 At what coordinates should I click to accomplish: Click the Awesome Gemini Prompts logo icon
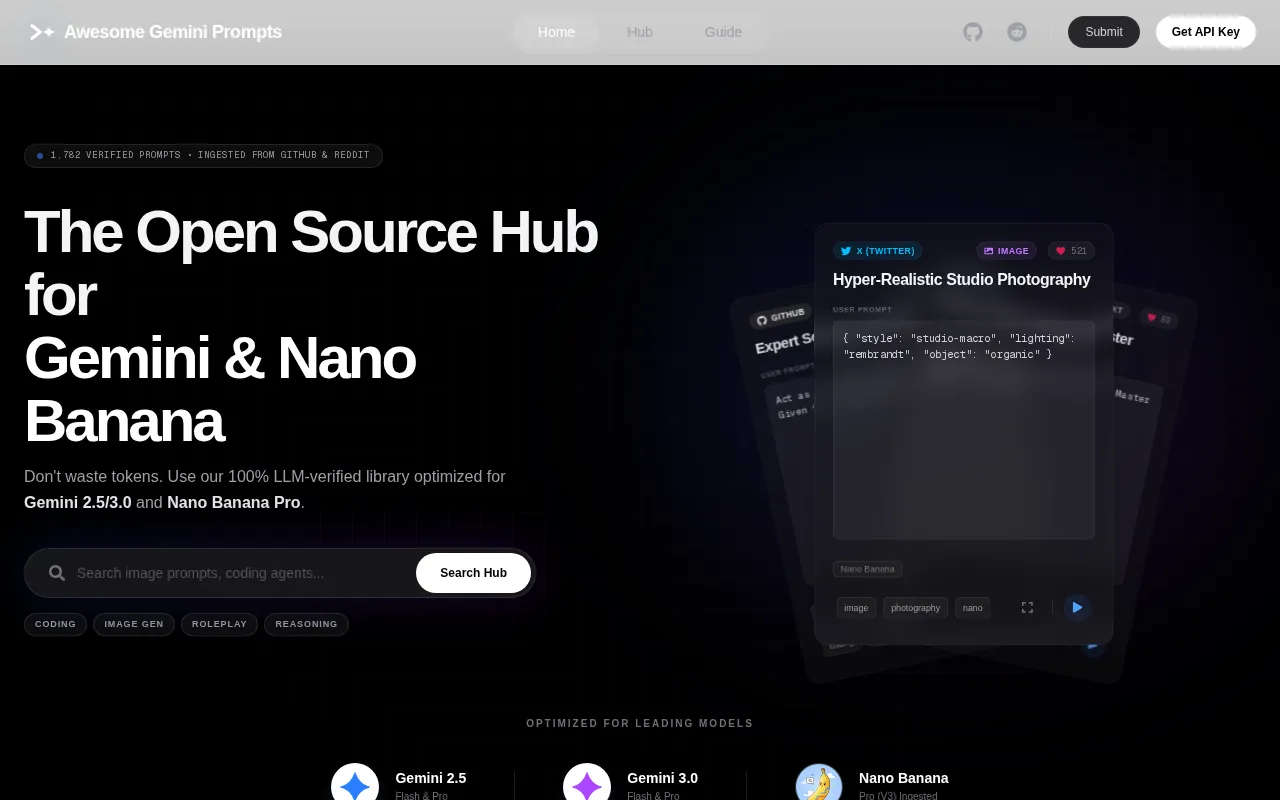(x=42, y=32)
